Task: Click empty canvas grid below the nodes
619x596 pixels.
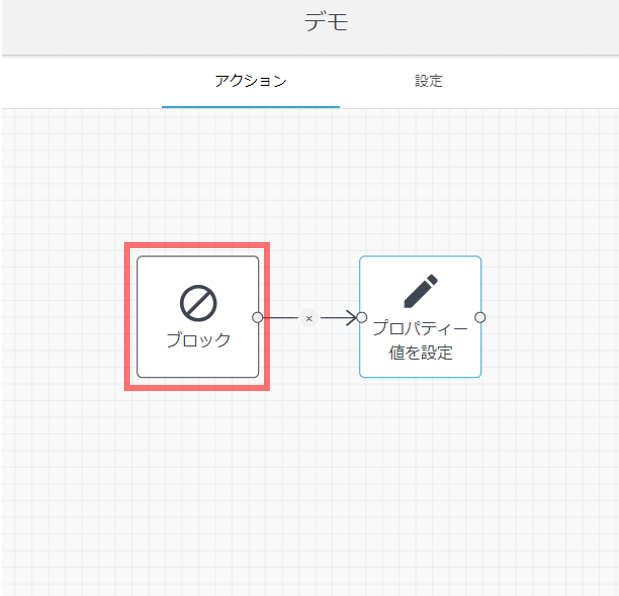Action: pyautogui.click(x=310, y=480)
